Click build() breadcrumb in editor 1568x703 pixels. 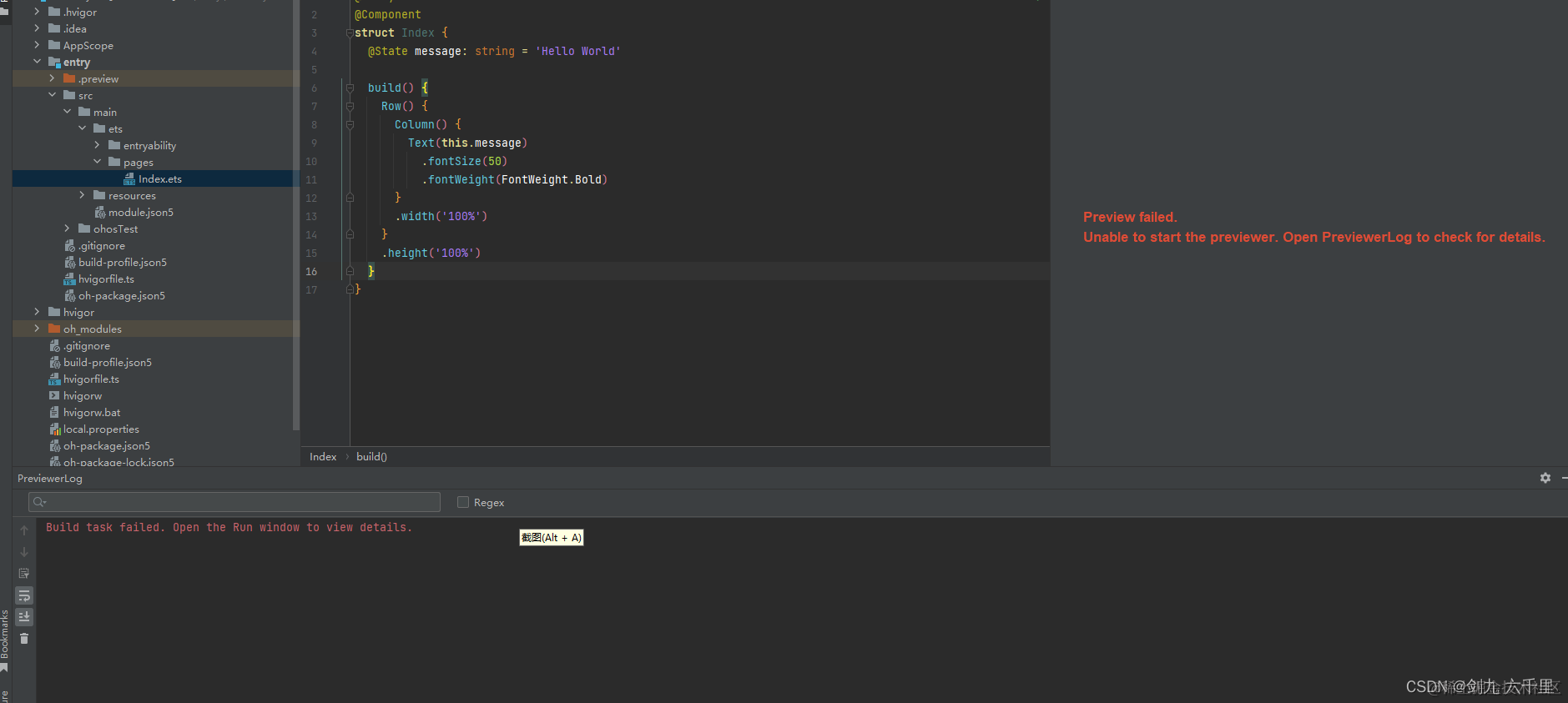click(371, 457)
